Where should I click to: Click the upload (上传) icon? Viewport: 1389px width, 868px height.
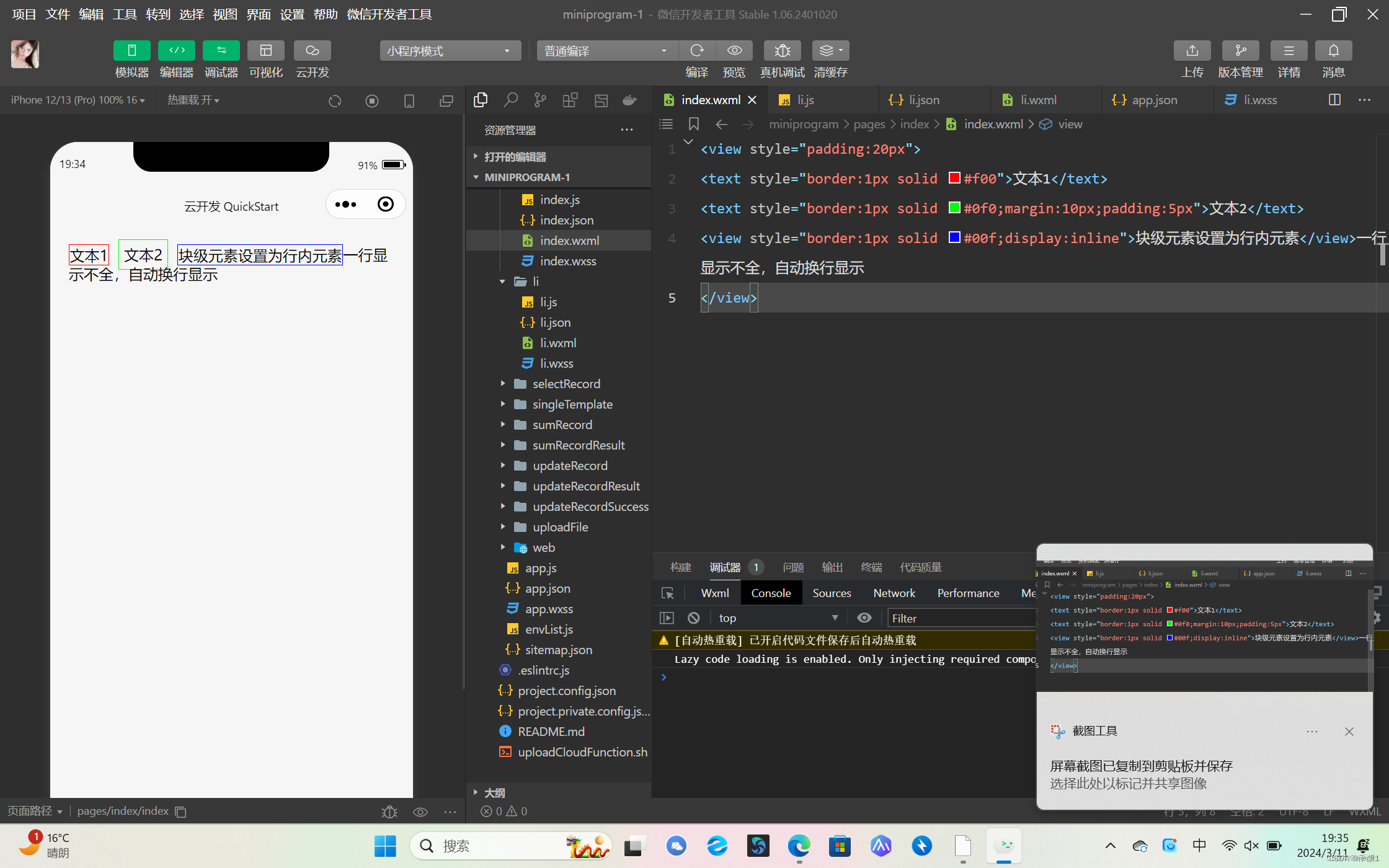(x=1192, y=51)
